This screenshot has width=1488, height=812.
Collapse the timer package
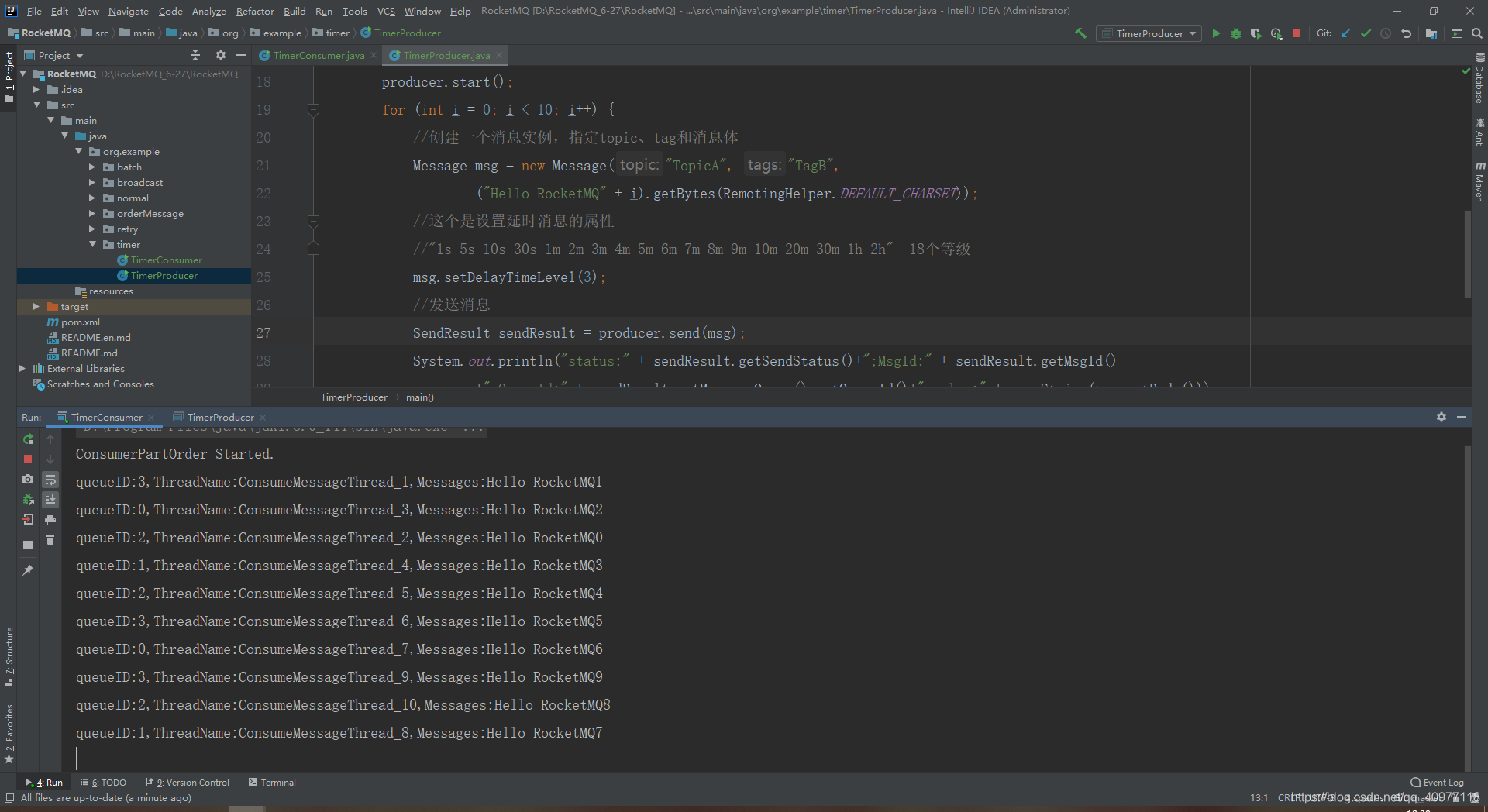pos(92,244)
